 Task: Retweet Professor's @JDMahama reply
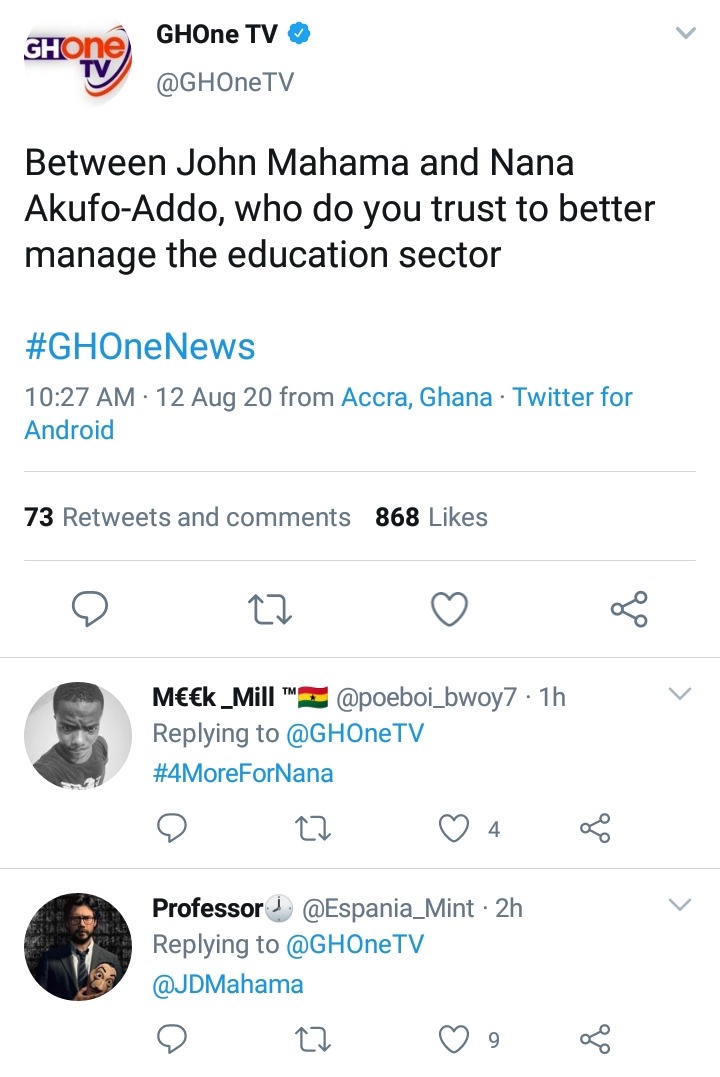[x=312, y=1039]
